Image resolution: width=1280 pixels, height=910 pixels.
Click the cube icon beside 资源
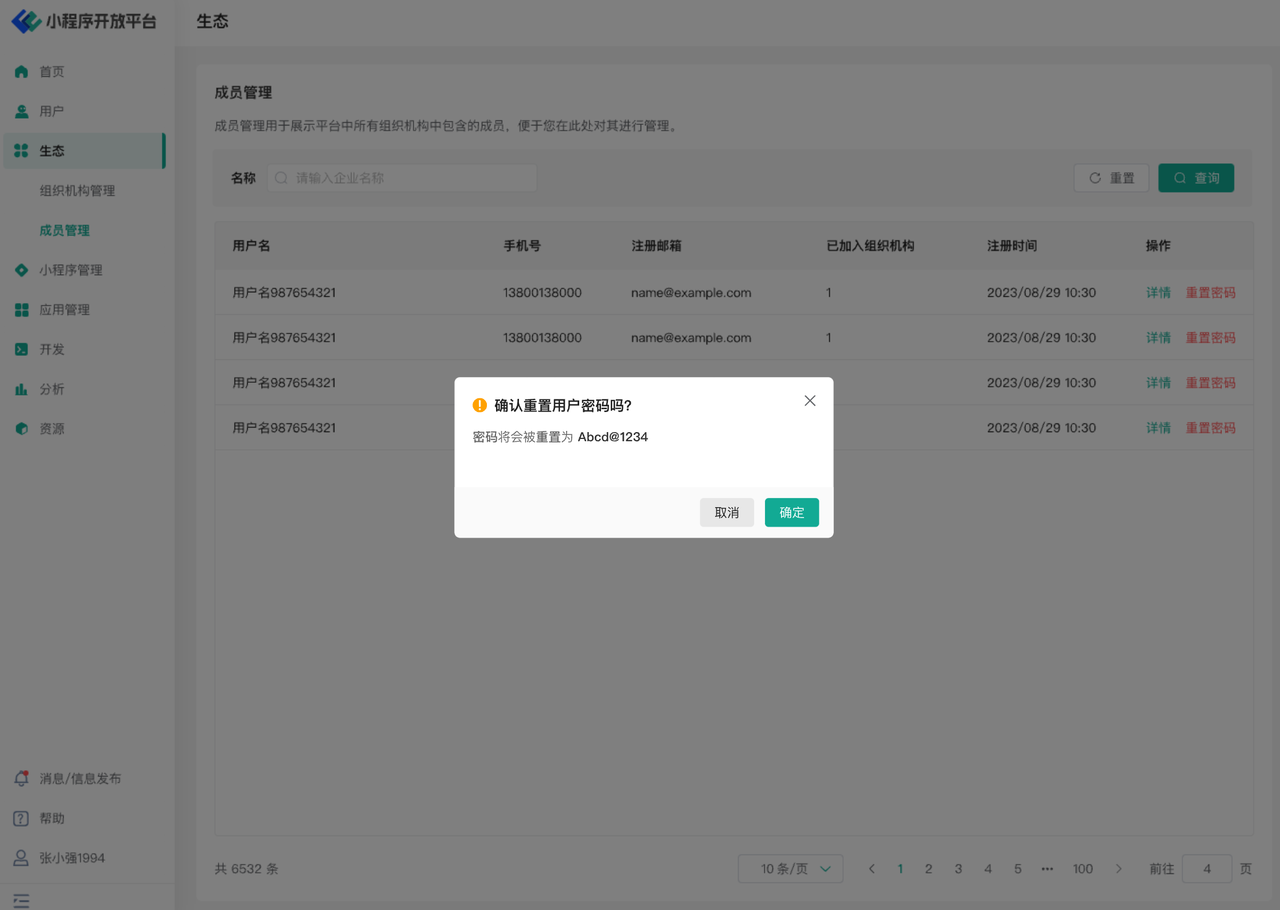click(x=21, y=429)
